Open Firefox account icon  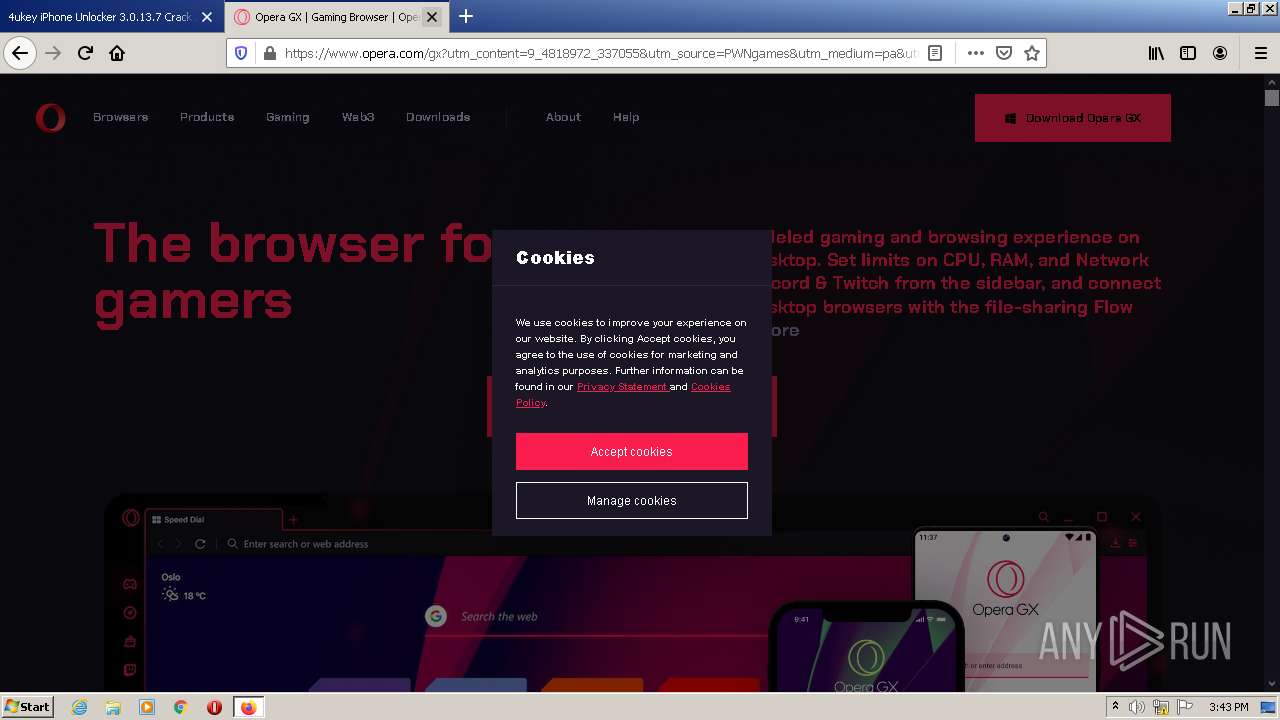click(1220, 53)
